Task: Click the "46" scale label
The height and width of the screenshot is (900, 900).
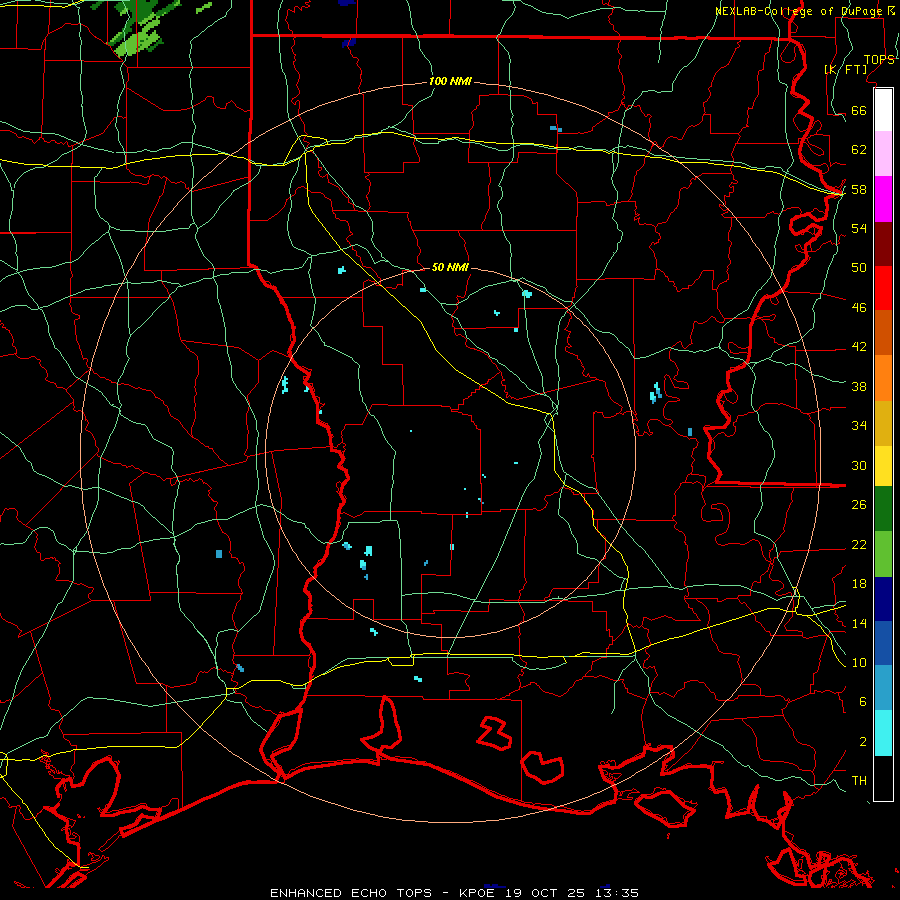Action: tap(859, 308)
